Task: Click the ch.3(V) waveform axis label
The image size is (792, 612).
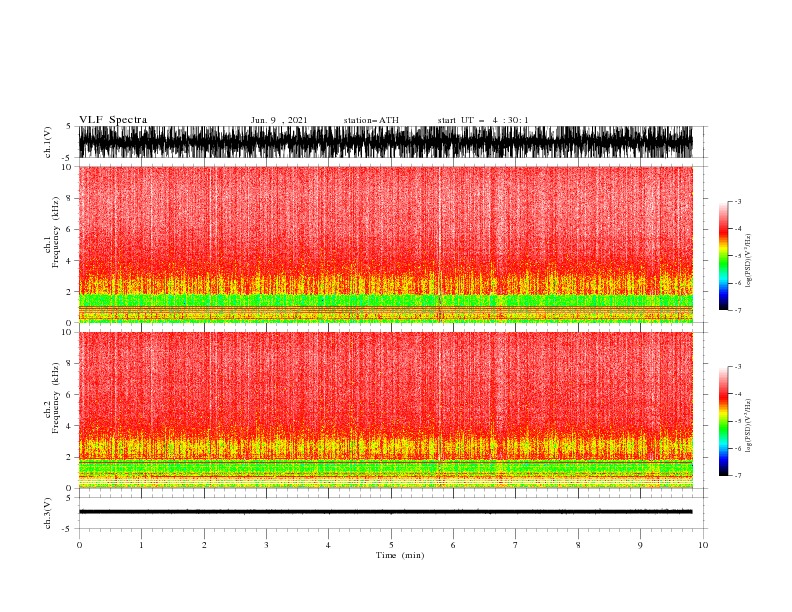Action: 47,513
